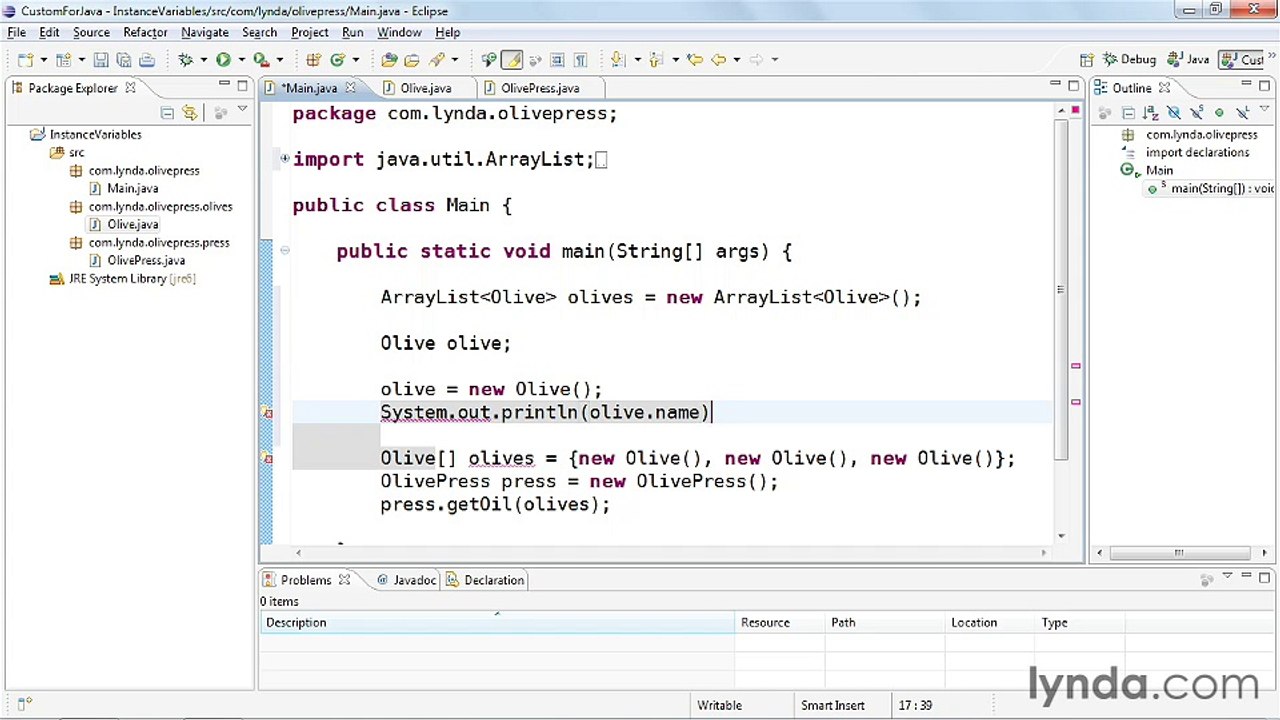The image size is (1280, 720).
Task: Toggle Block Selection Mode icon
Action: point(557,60)
